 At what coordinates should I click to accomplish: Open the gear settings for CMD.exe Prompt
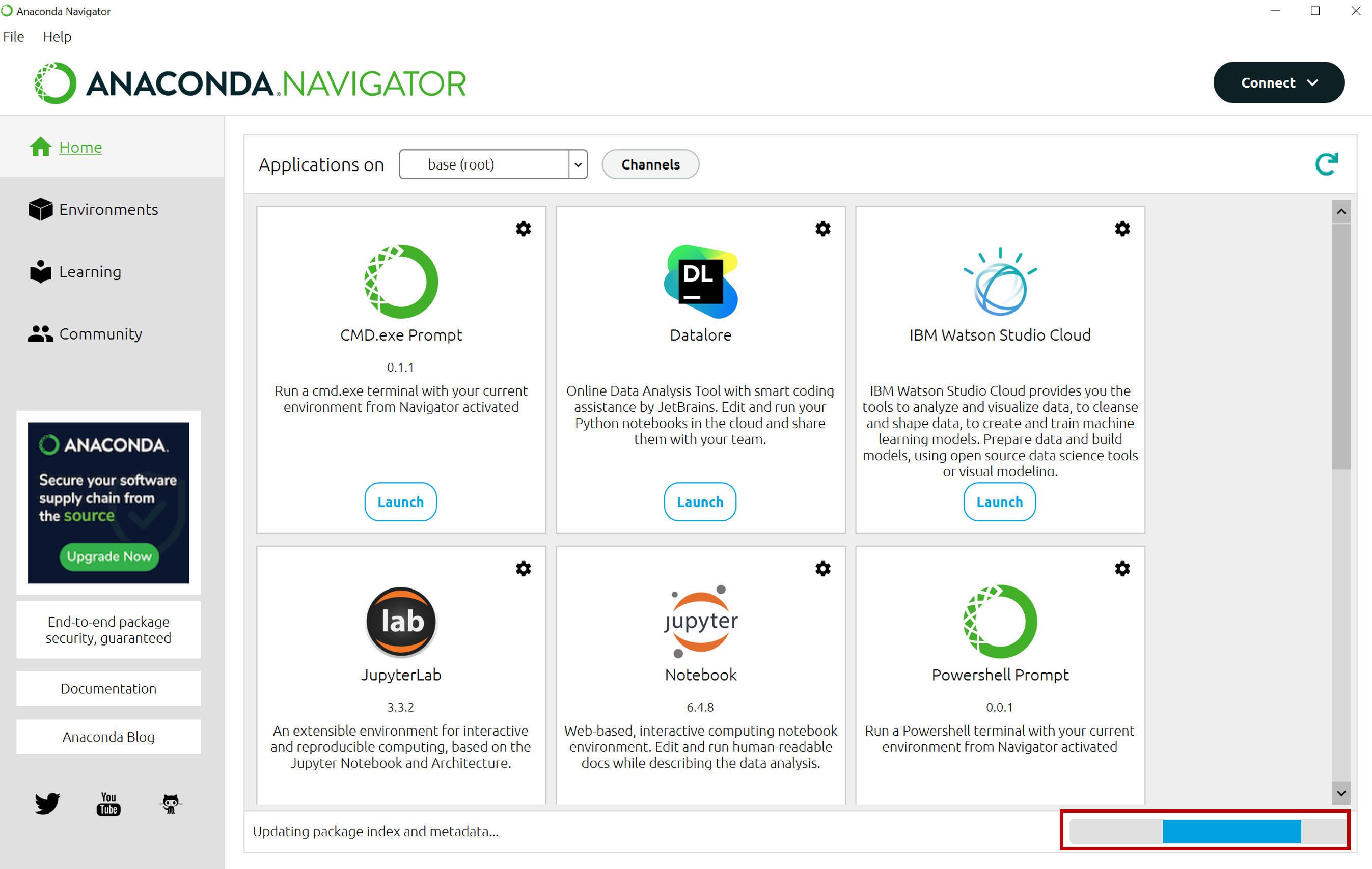tap(523, 229)
